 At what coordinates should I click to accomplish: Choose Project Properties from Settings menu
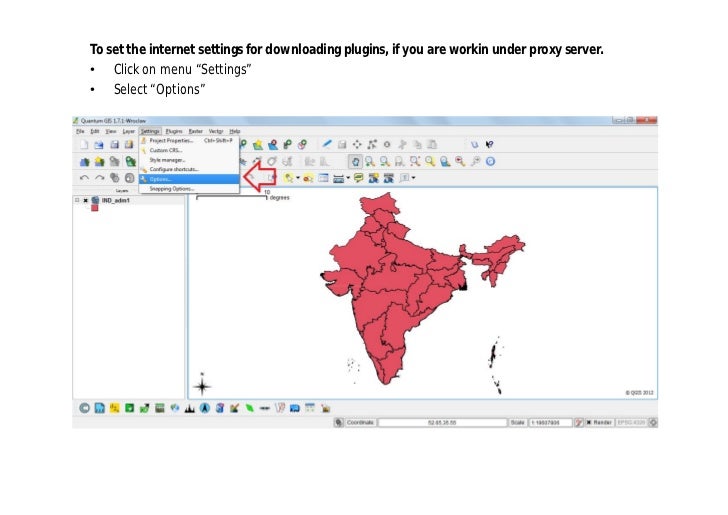coord(189,140)
